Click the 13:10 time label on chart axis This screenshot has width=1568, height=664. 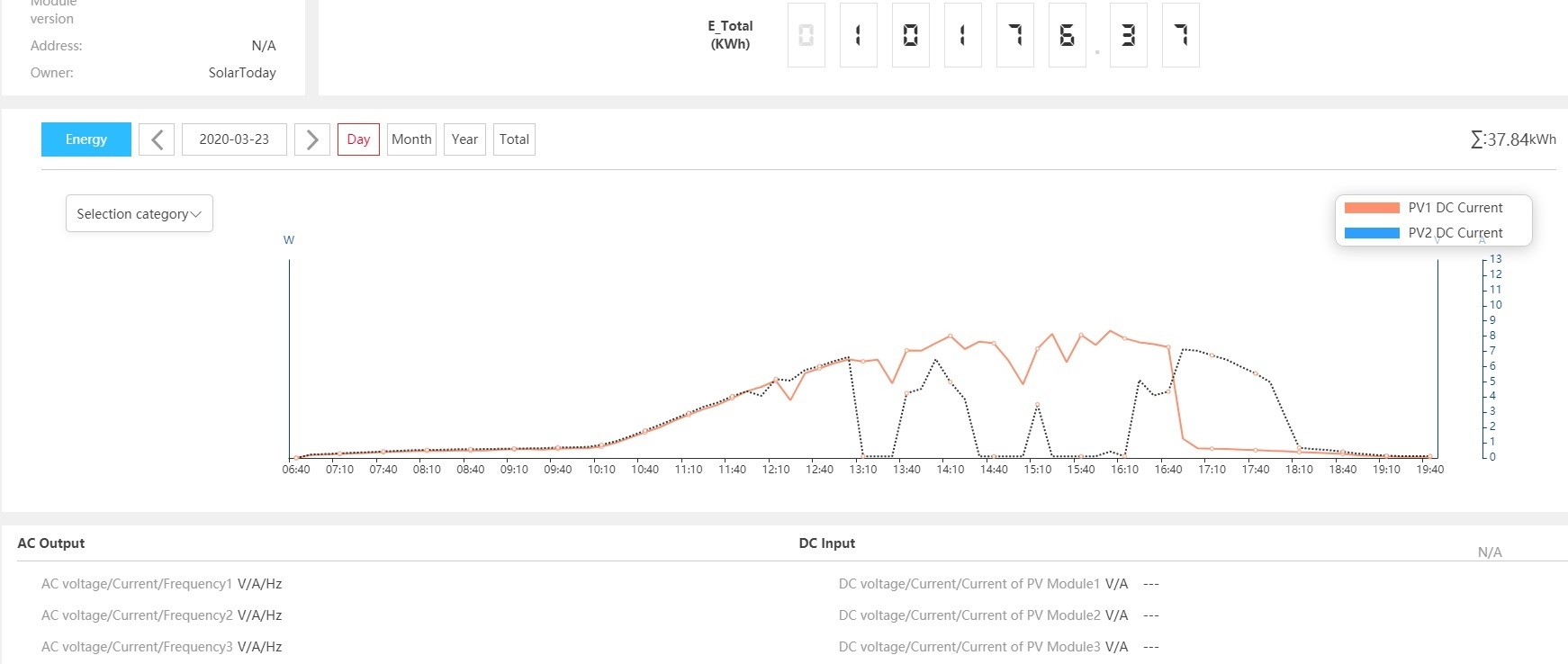click(x=863, y=470)
